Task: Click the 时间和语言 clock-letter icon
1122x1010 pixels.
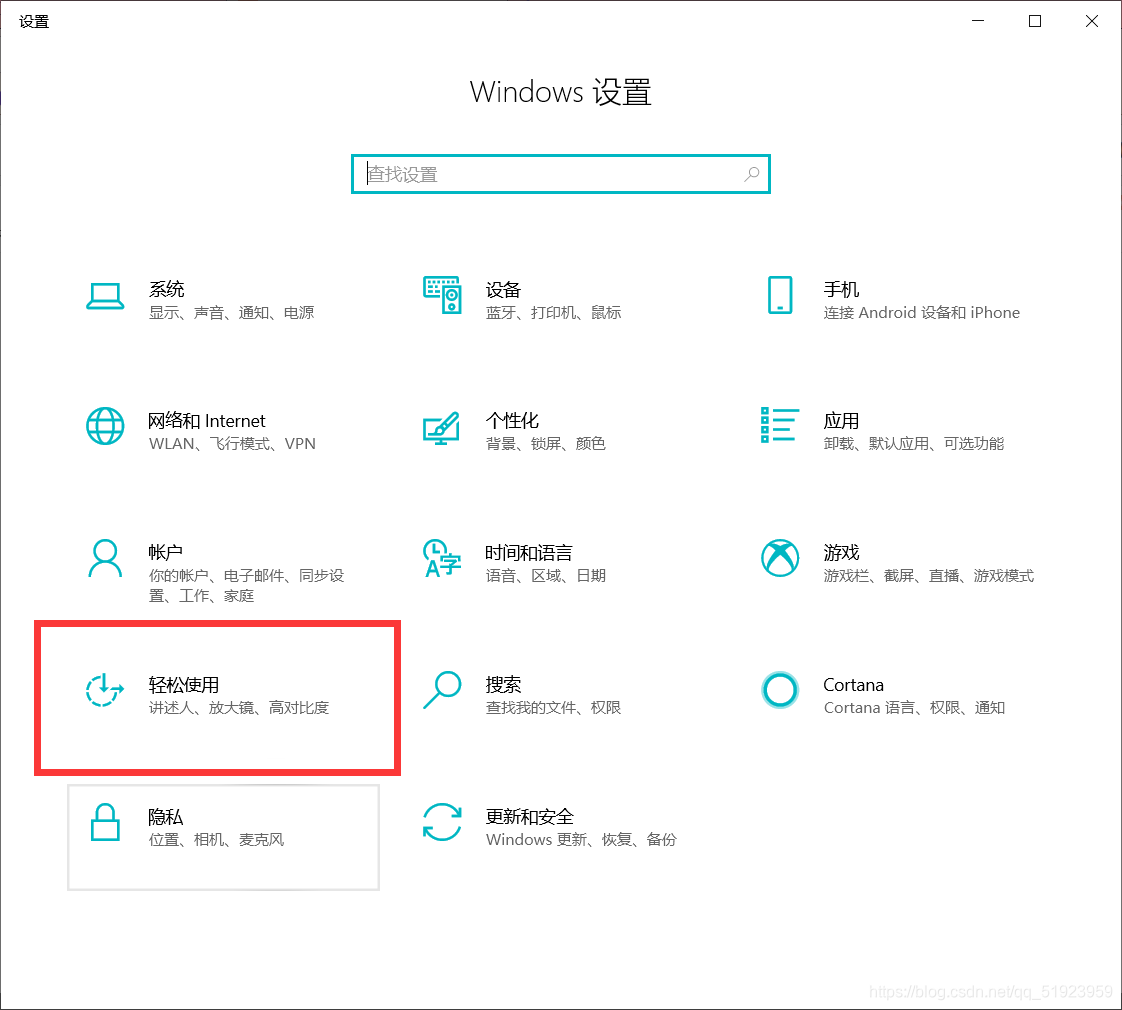Action: (442, 558)
